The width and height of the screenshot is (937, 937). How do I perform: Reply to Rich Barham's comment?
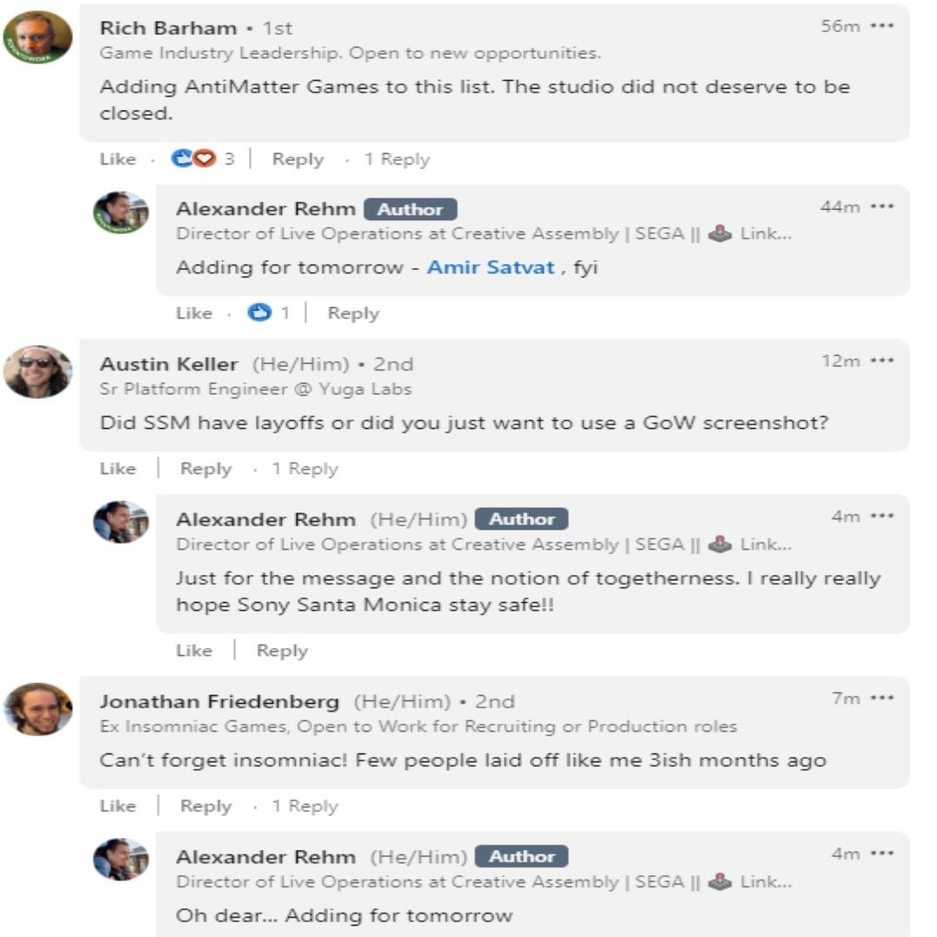tap(298, 159)
